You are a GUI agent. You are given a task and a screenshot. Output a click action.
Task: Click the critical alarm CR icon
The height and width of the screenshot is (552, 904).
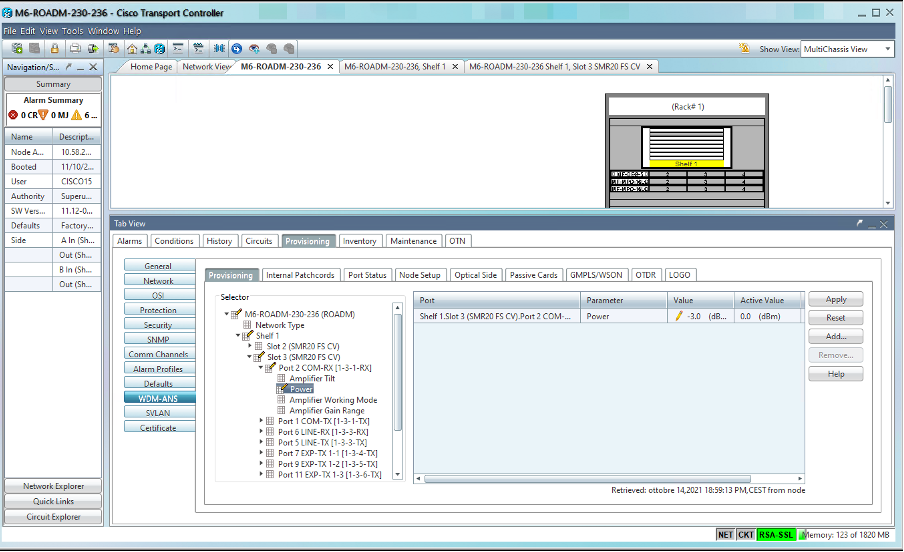click(x=13, y=115)
